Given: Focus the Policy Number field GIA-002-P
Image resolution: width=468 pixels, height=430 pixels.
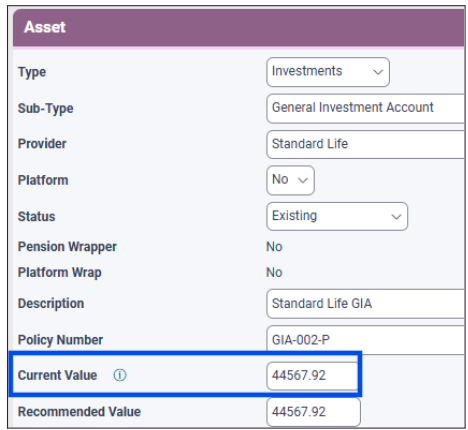Looking at the screenshot, I should coord(365,339).
